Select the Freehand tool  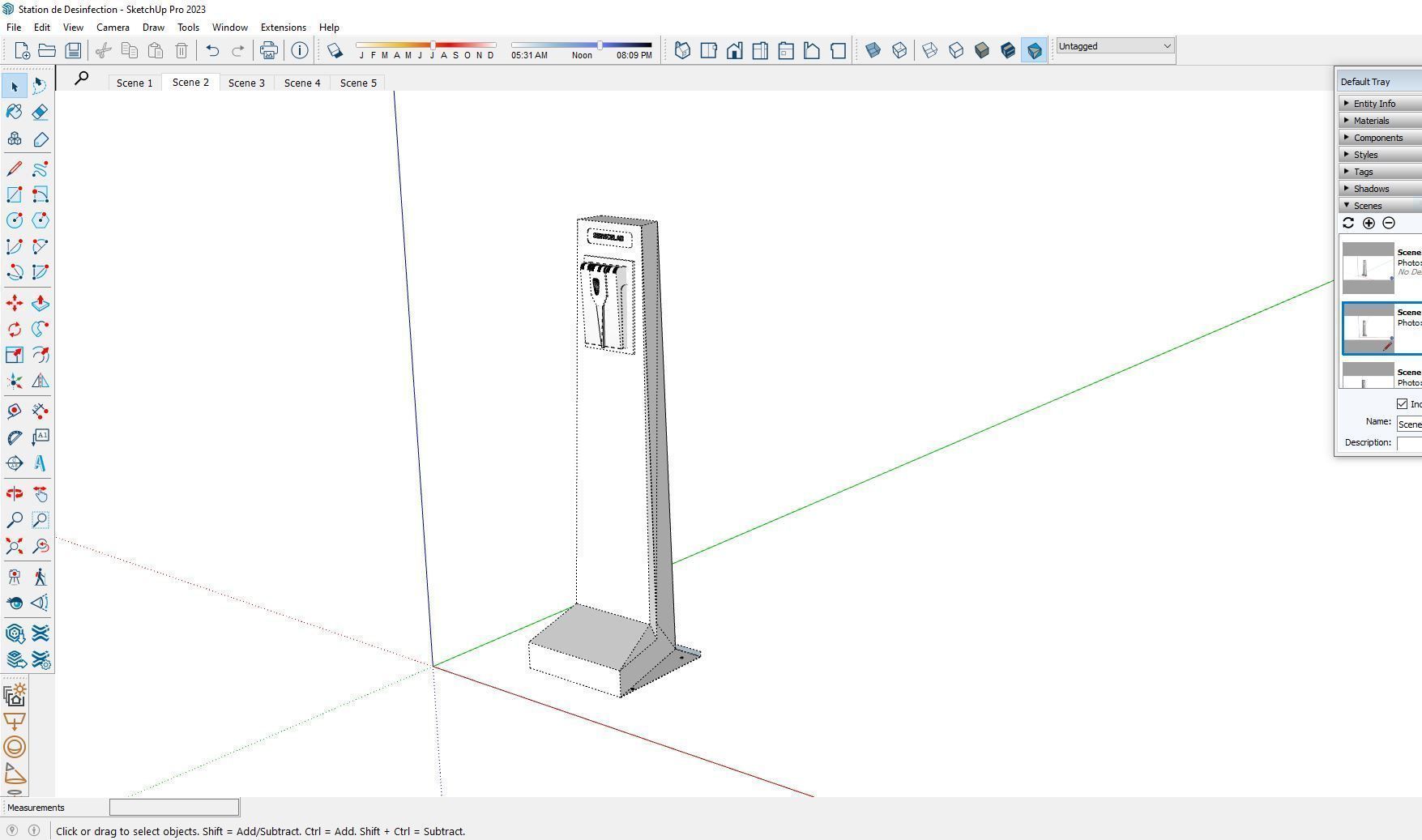click(41, 169)
